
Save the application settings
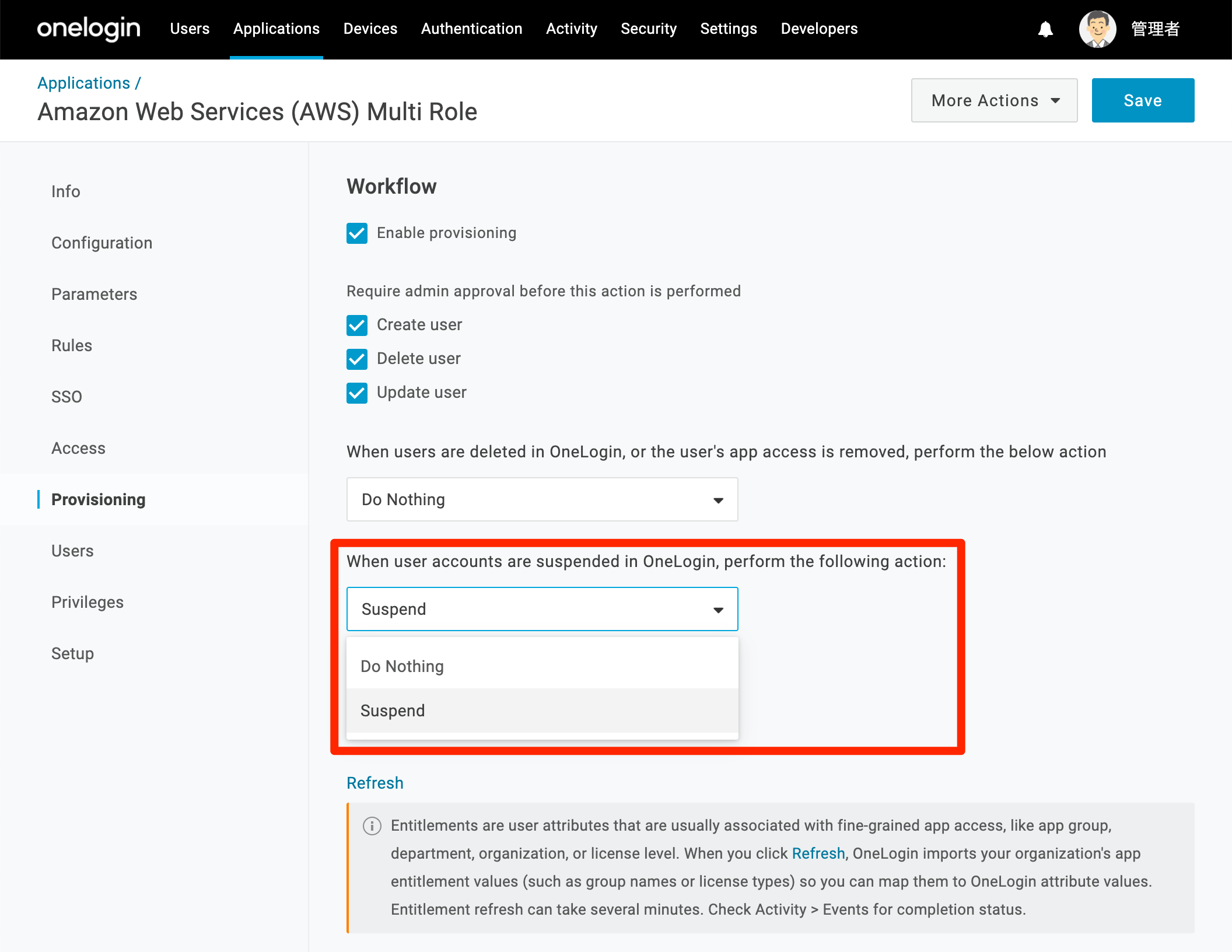(1143, 100)
